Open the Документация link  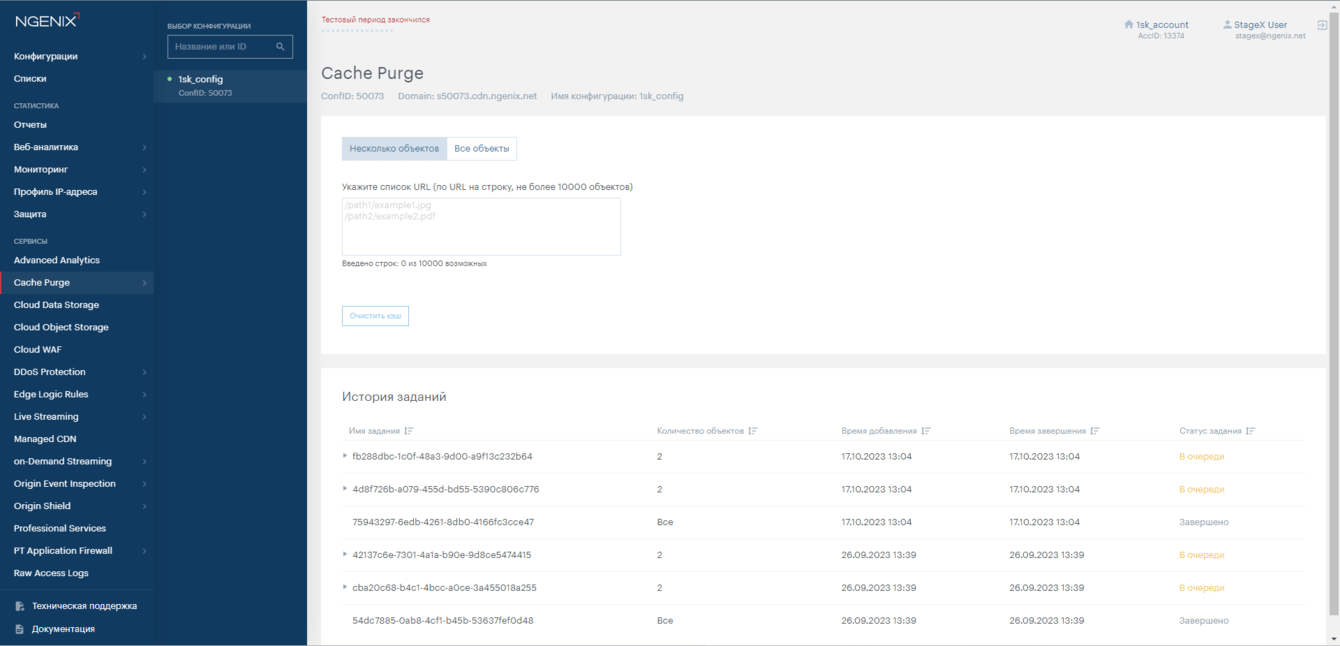click(x=63, y=629)
